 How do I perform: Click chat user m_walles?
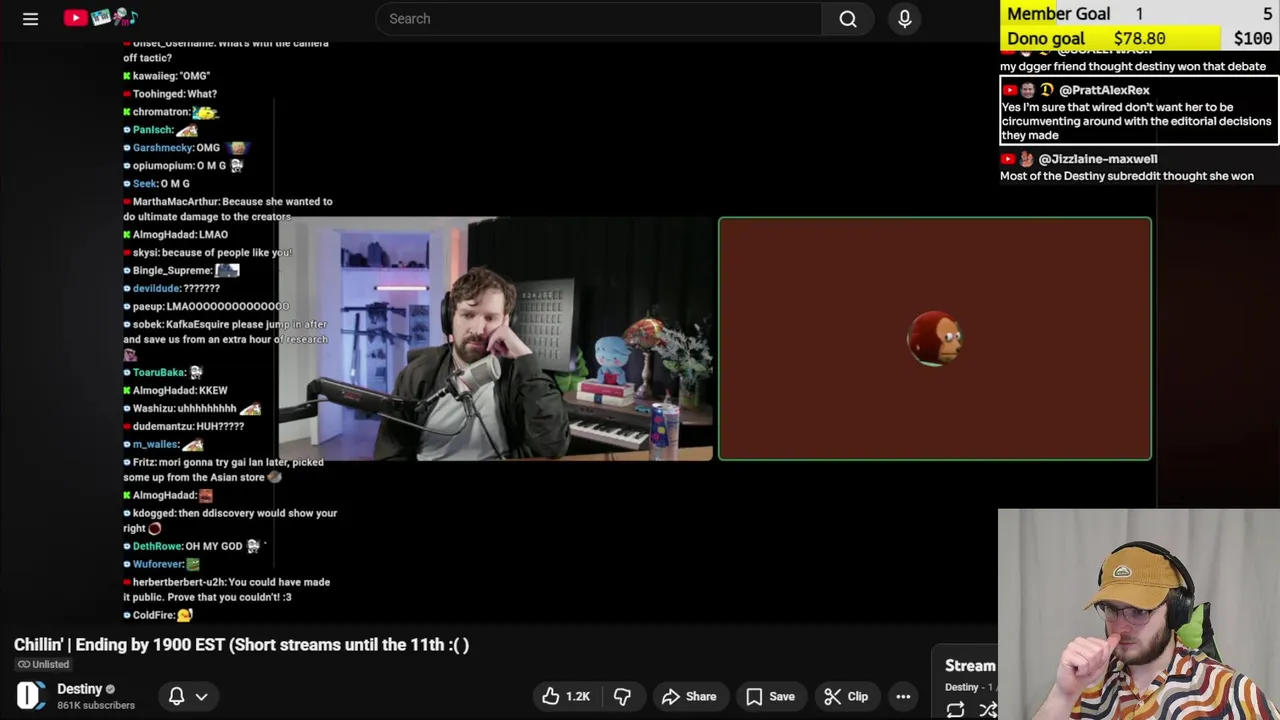(155, 445)
